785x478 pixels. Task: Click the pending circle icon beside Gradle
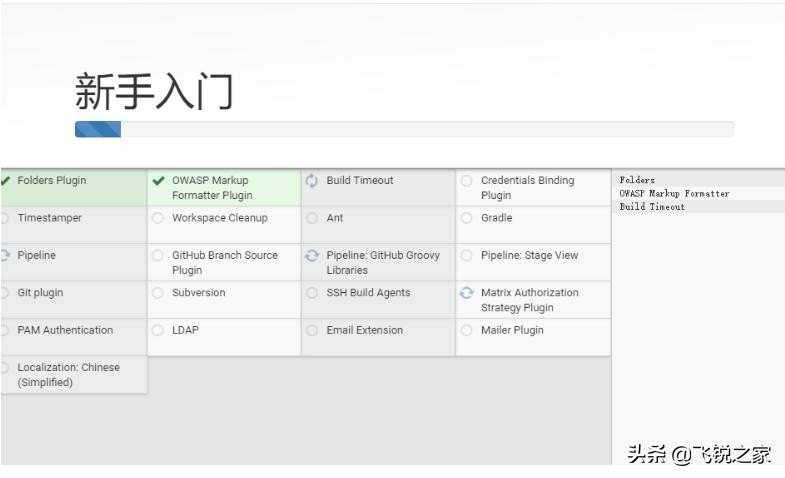tap(466, 218)
